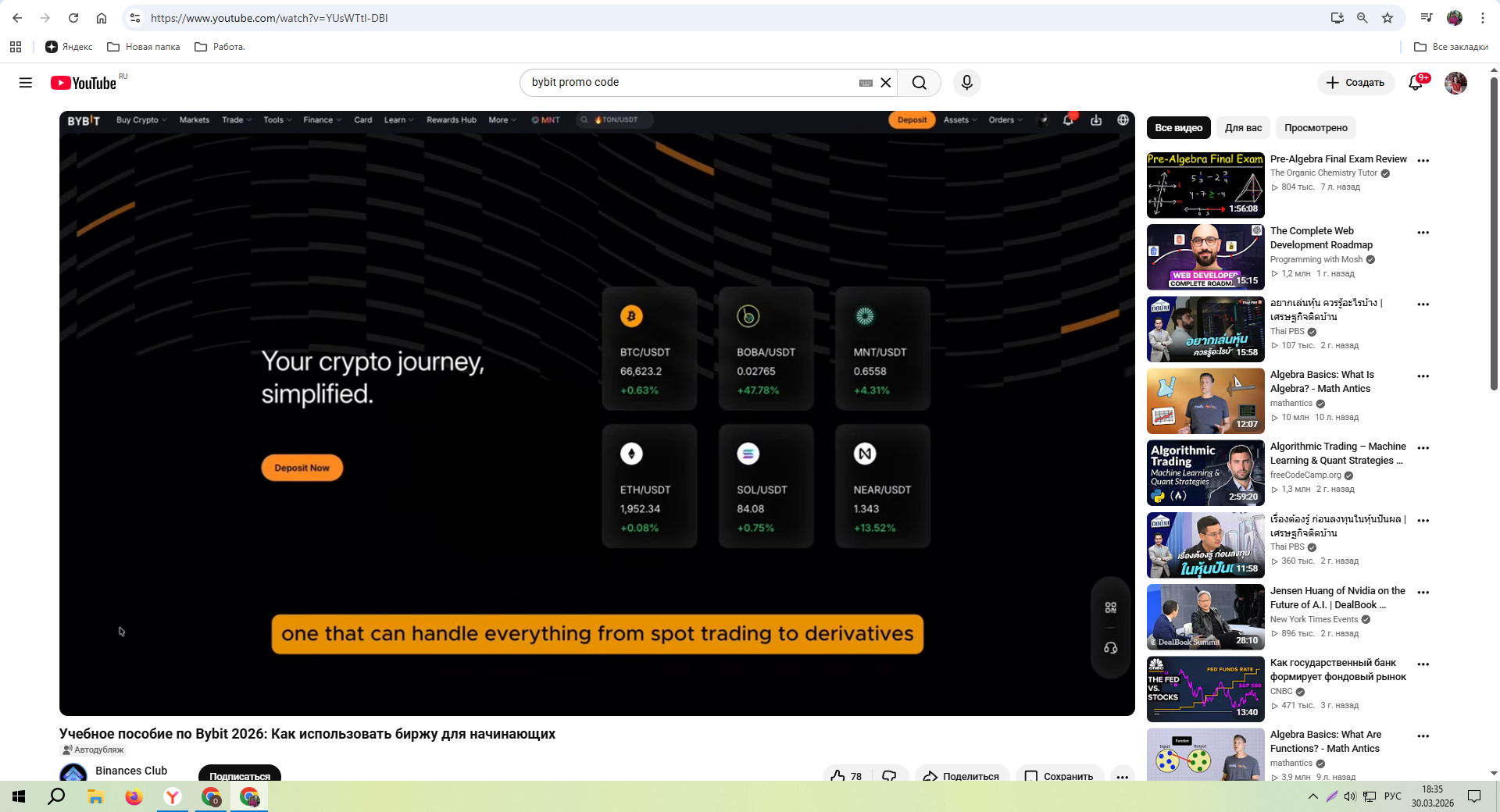Show hidden system tray icons
Screen dimensions: 1500x812
point(1312,796)
